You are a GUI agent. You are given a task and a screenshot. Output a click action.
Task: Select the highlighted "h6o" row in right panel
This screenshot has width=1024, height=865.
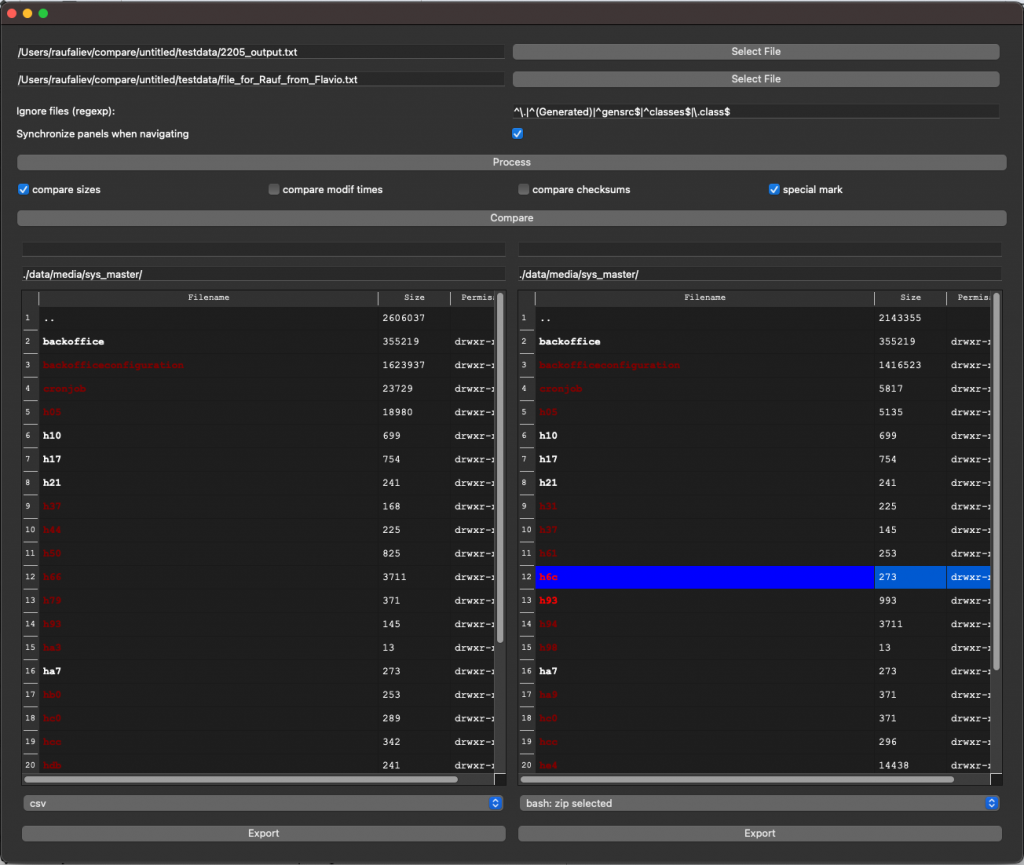[x=700, y=577]
